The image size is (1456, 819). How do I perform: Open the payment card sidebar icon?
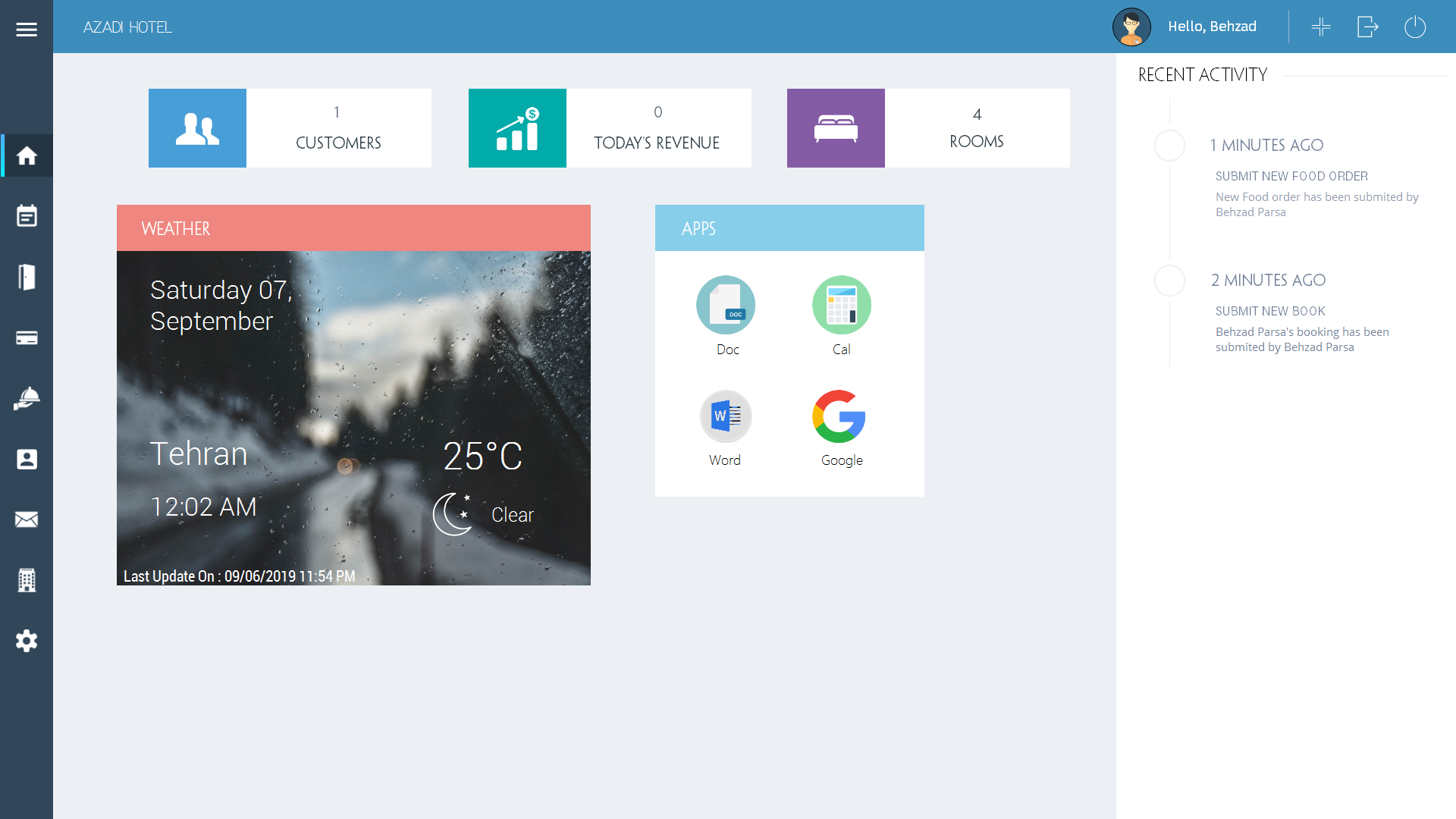point(27,337)
